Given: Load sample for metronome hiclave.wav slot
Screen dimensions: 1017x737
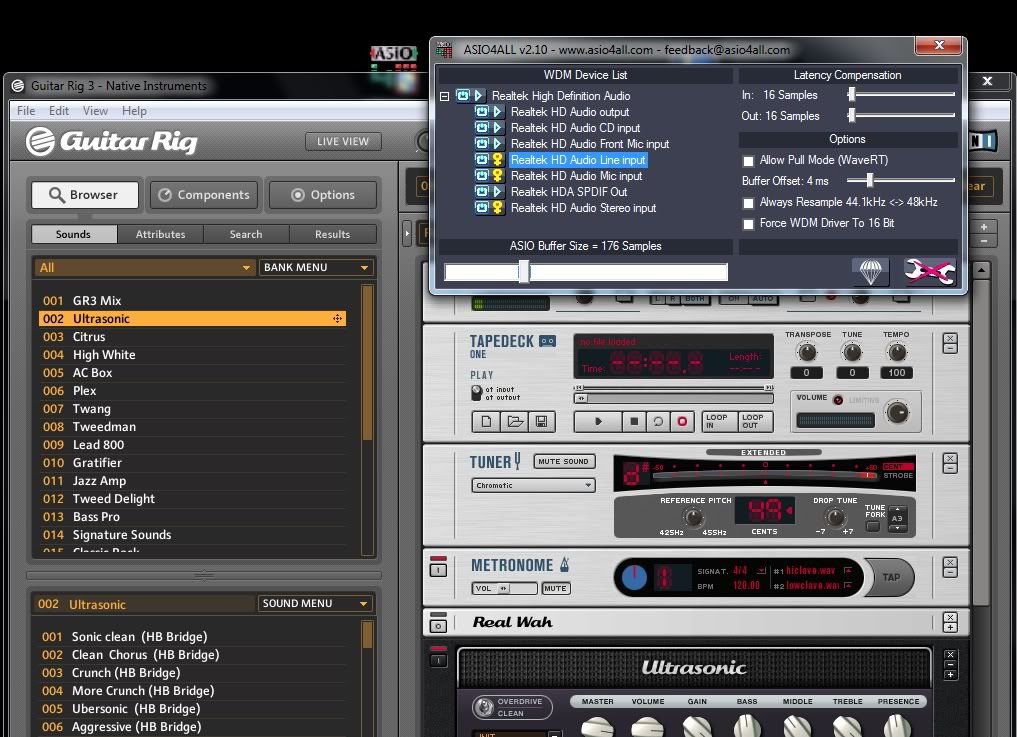Looking at the screenshot, I should click(847, 570).
